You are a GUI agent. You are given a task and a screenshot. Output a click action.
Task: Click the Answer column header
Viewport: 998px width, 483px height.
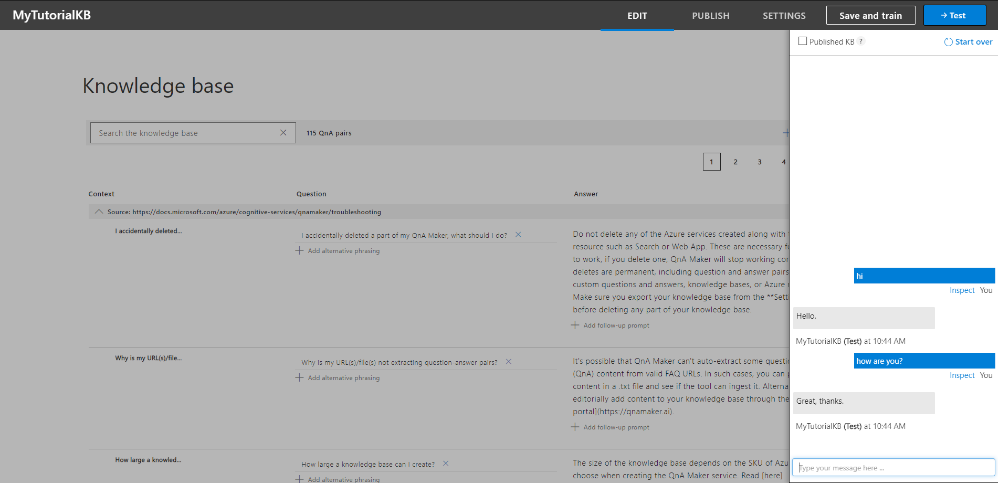[586, 193]
